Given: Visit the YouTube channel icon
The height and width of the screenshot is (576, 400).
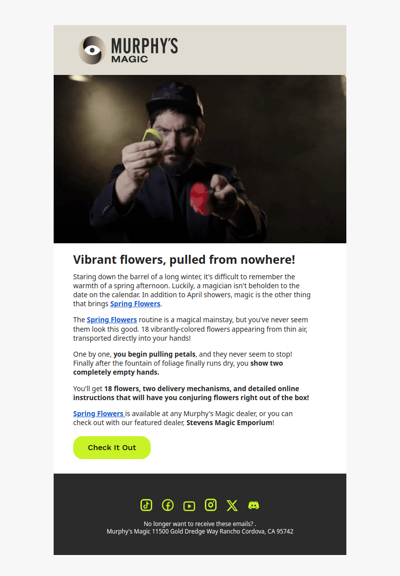Looking at the screenshot, I should coord(189,506).
